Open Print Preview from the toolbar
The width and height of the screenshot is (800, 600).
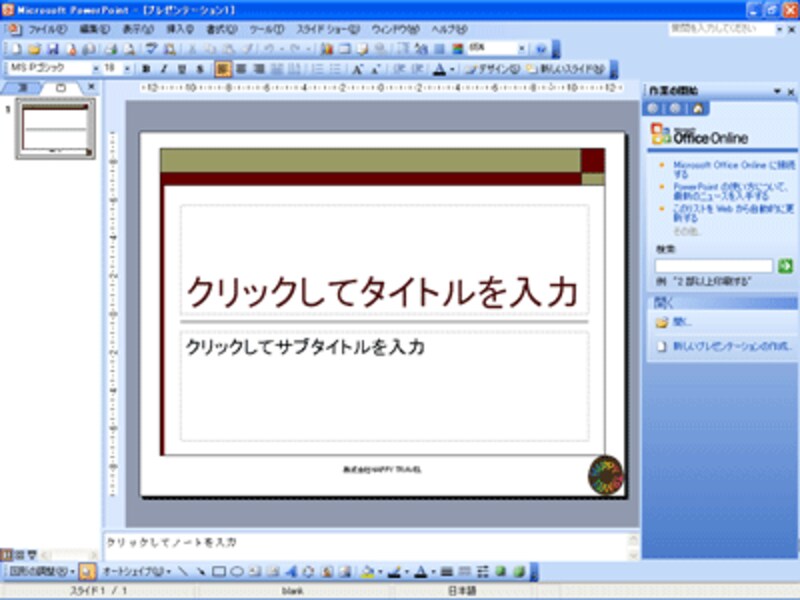(x=129, y=49)
